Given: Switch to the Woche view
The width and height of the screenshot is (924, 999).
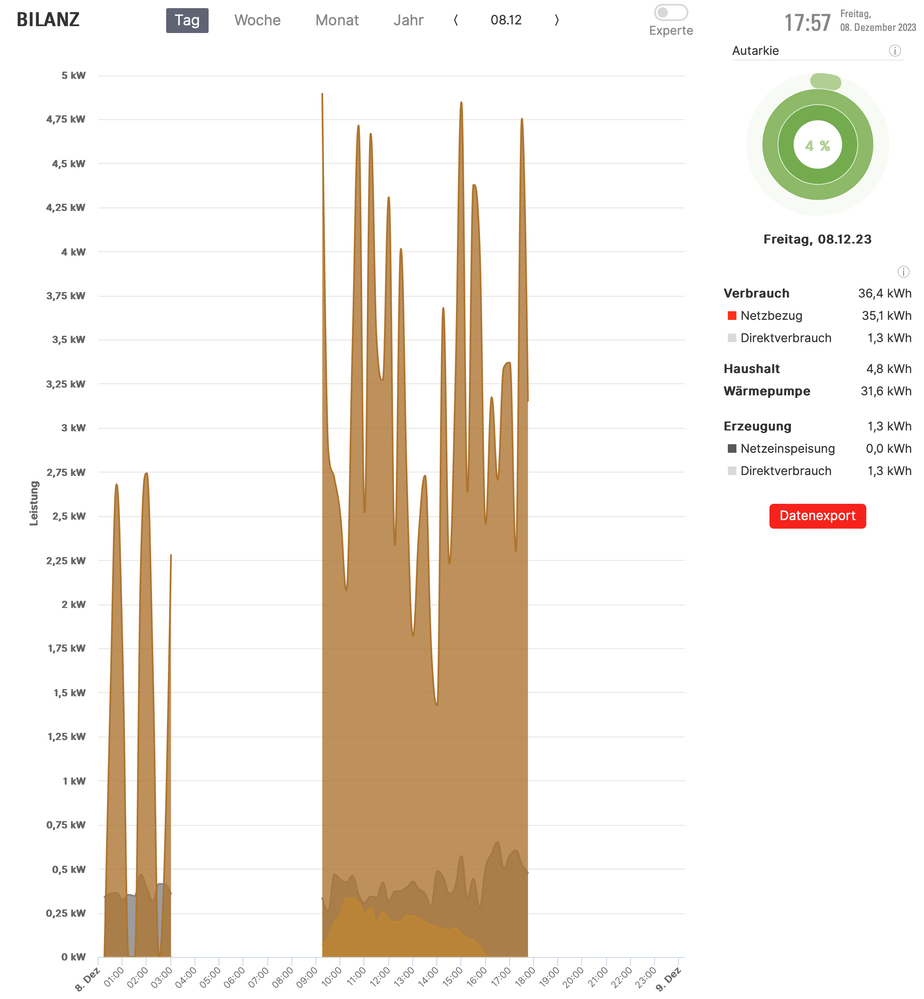Looking at the screenshot, I should coord(257,20).
